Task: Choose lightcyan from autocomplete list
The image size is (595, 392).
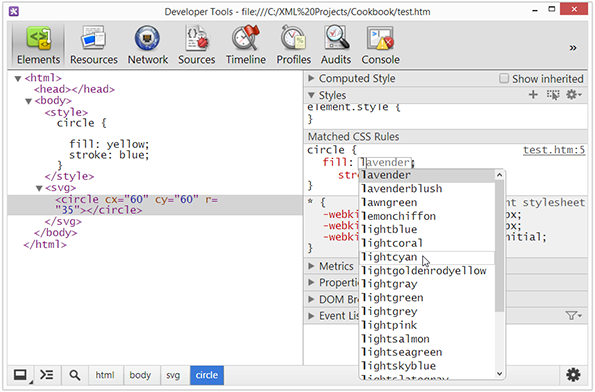Action: [x=427, y=257]
